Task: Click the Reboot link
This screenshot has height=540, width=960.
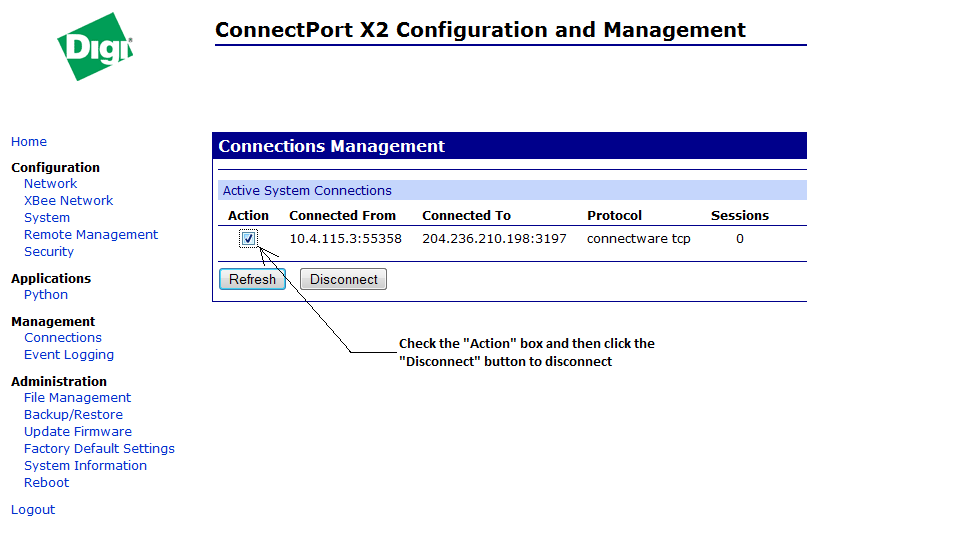Action: (x=47, y=483)
